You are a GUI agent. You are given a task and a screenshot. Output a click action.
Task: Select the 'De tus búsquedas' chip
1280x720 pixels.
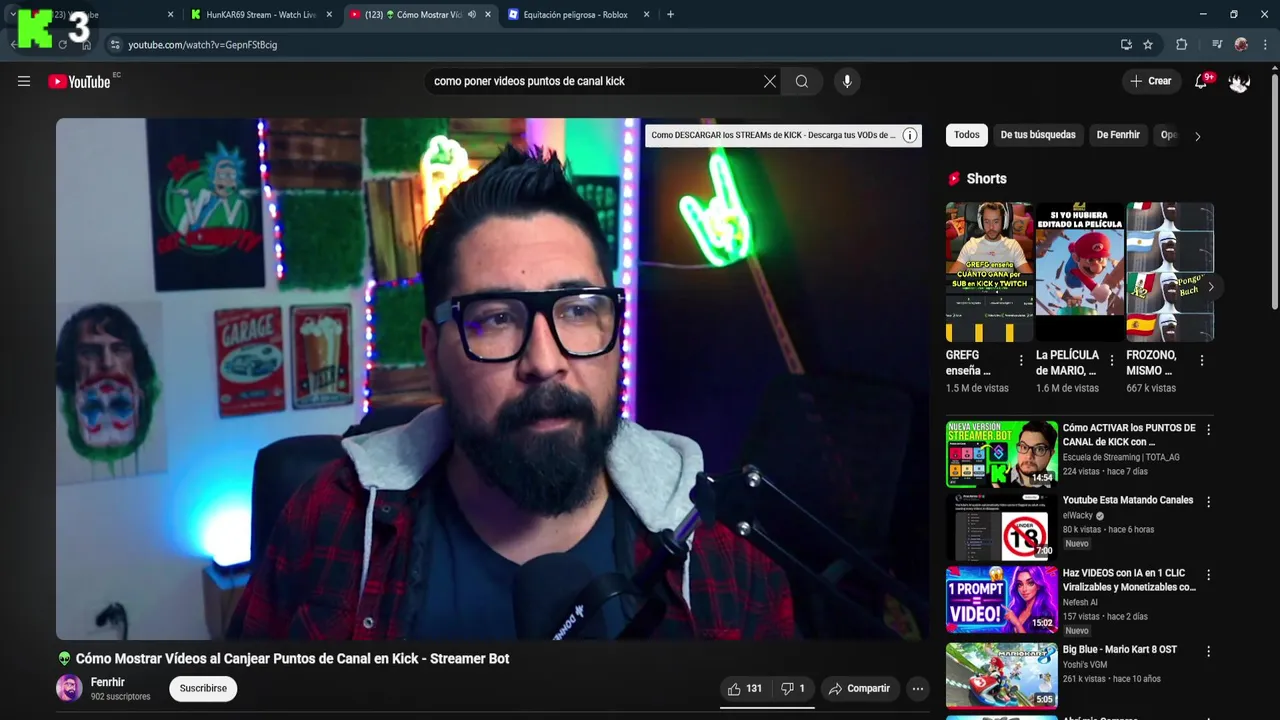1038,135
